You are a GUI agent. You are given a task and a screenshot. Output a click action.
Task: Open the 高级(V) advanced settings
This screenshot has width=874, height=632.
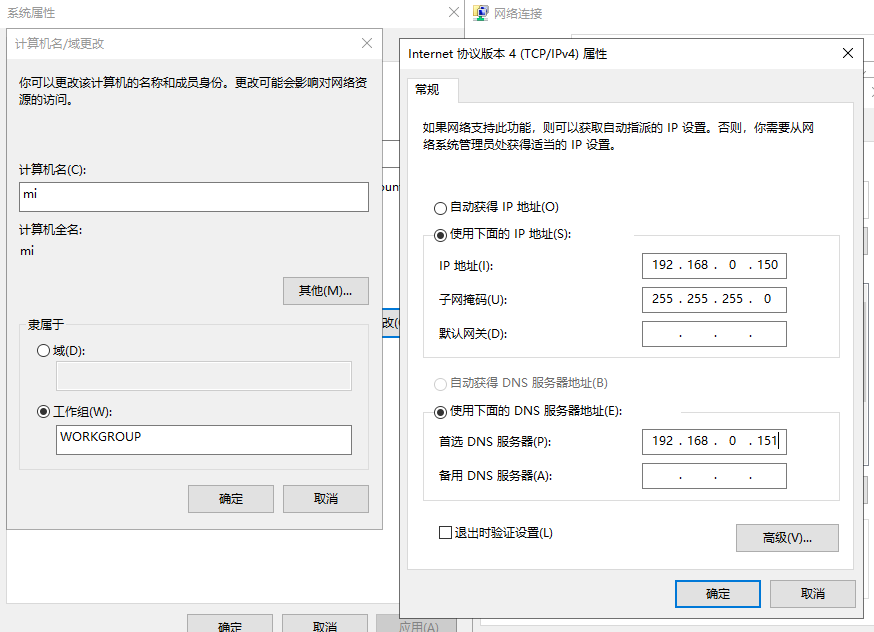point(787,537)
